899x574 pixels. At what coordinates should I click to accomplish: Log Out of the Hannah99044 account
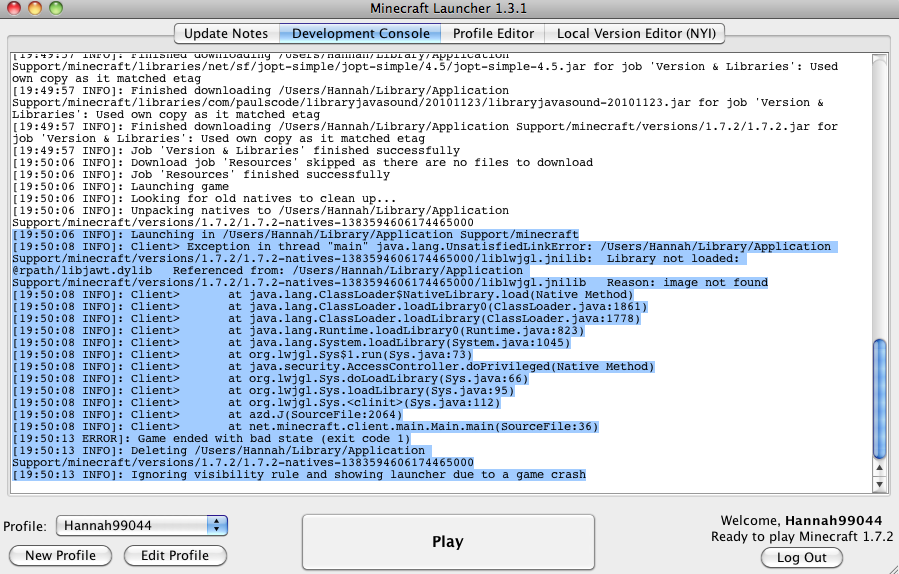(802, 557)
